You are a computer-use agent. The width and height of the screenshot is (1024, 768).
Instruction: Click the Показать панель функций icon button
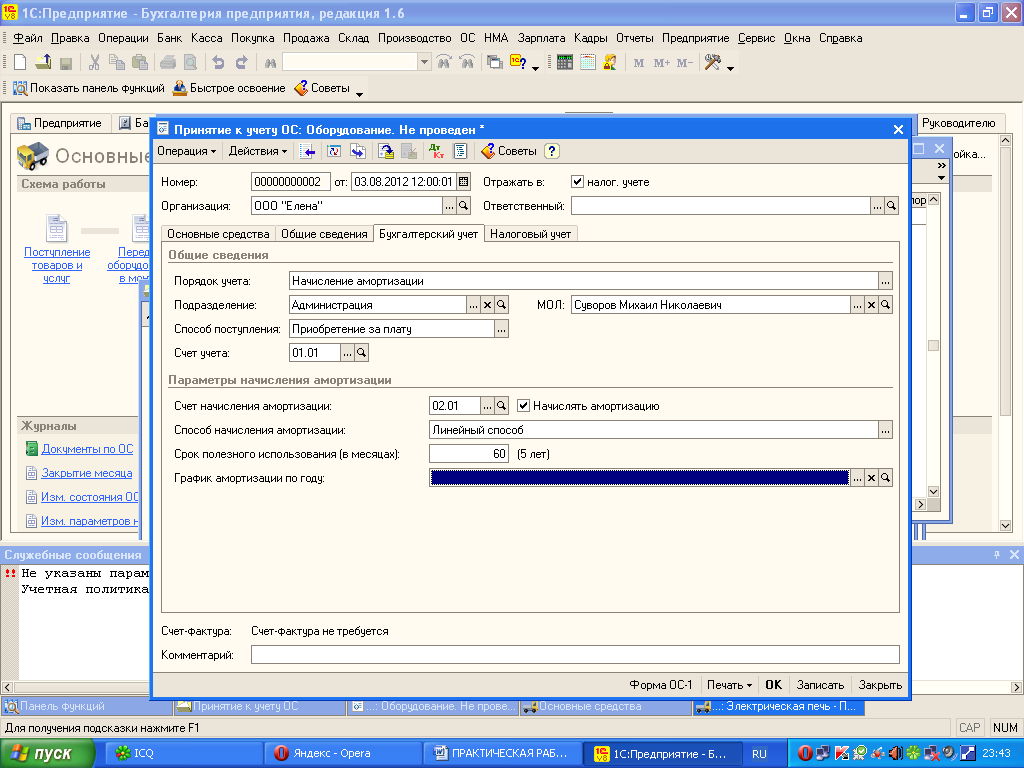[89, 88]
